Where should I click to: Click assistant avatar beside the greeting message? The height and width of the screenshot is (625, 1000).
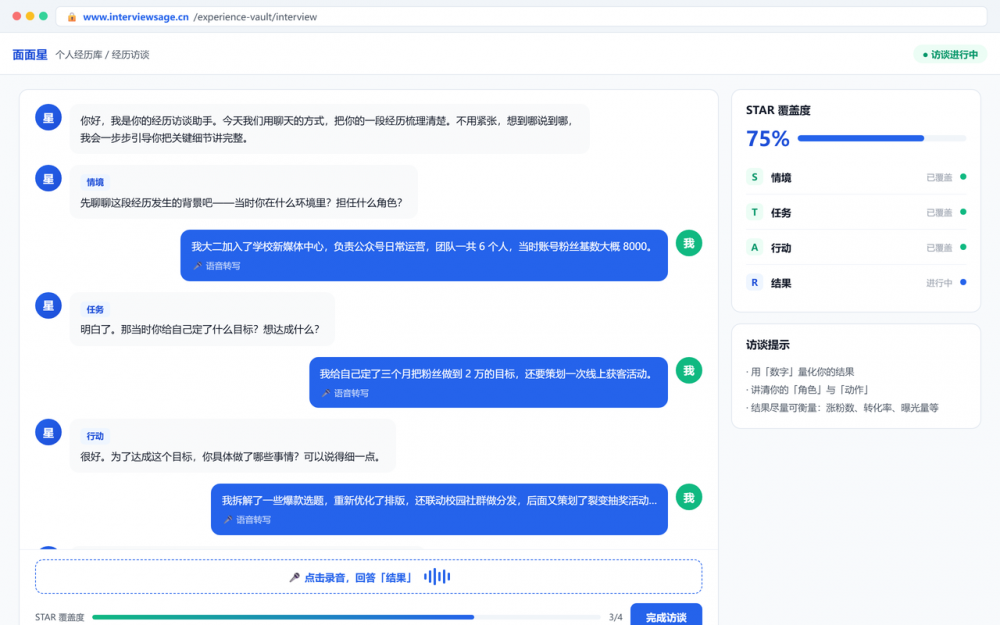coord(48,117)
